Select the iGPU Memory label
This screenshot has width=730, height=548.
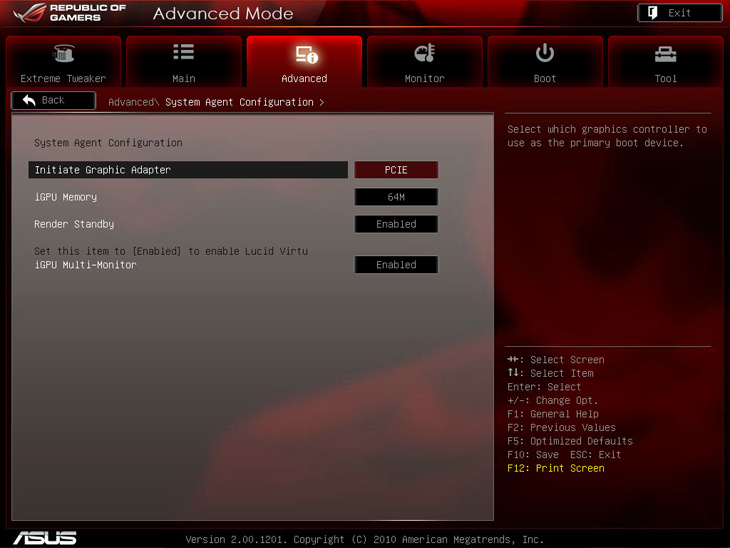tap(66, 197)
